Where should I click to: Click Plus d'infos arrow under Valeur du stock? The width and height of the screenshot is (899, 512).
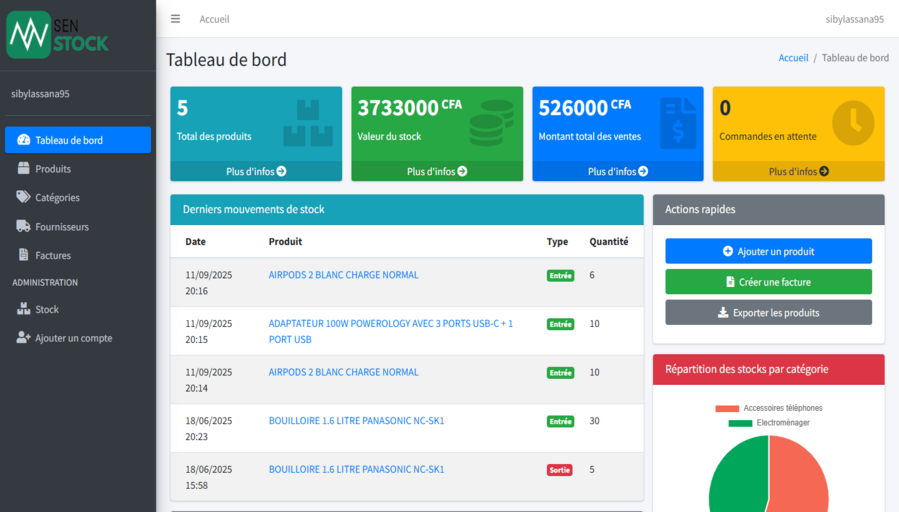coord(437,172)
